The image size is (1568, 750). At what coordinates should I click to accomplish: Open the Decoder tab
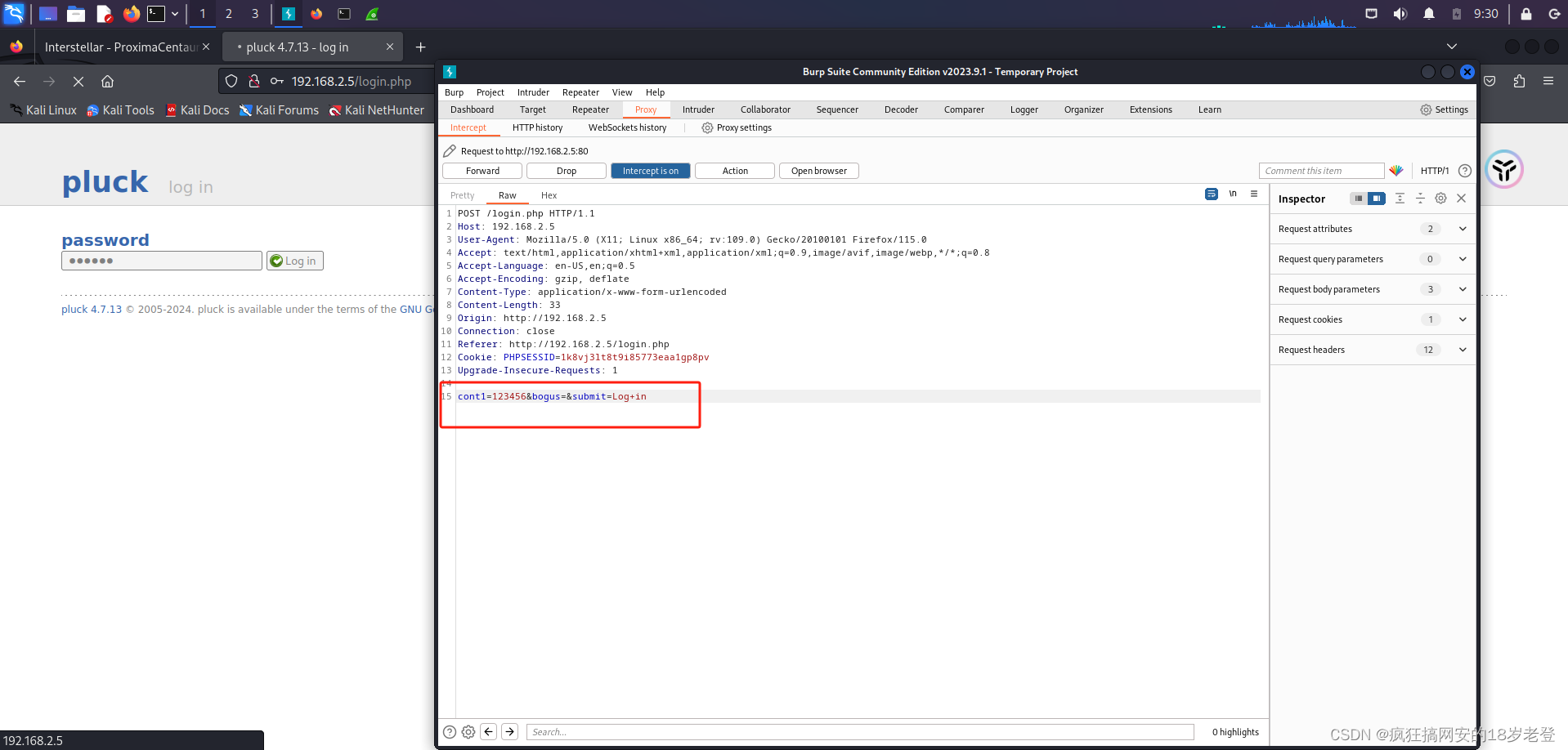[901, 109]
